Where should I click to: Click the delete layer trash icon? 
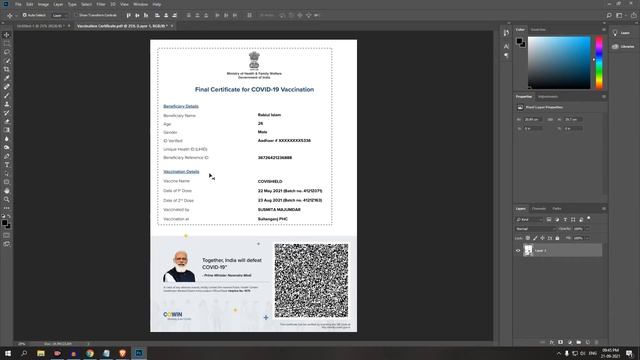597,342
